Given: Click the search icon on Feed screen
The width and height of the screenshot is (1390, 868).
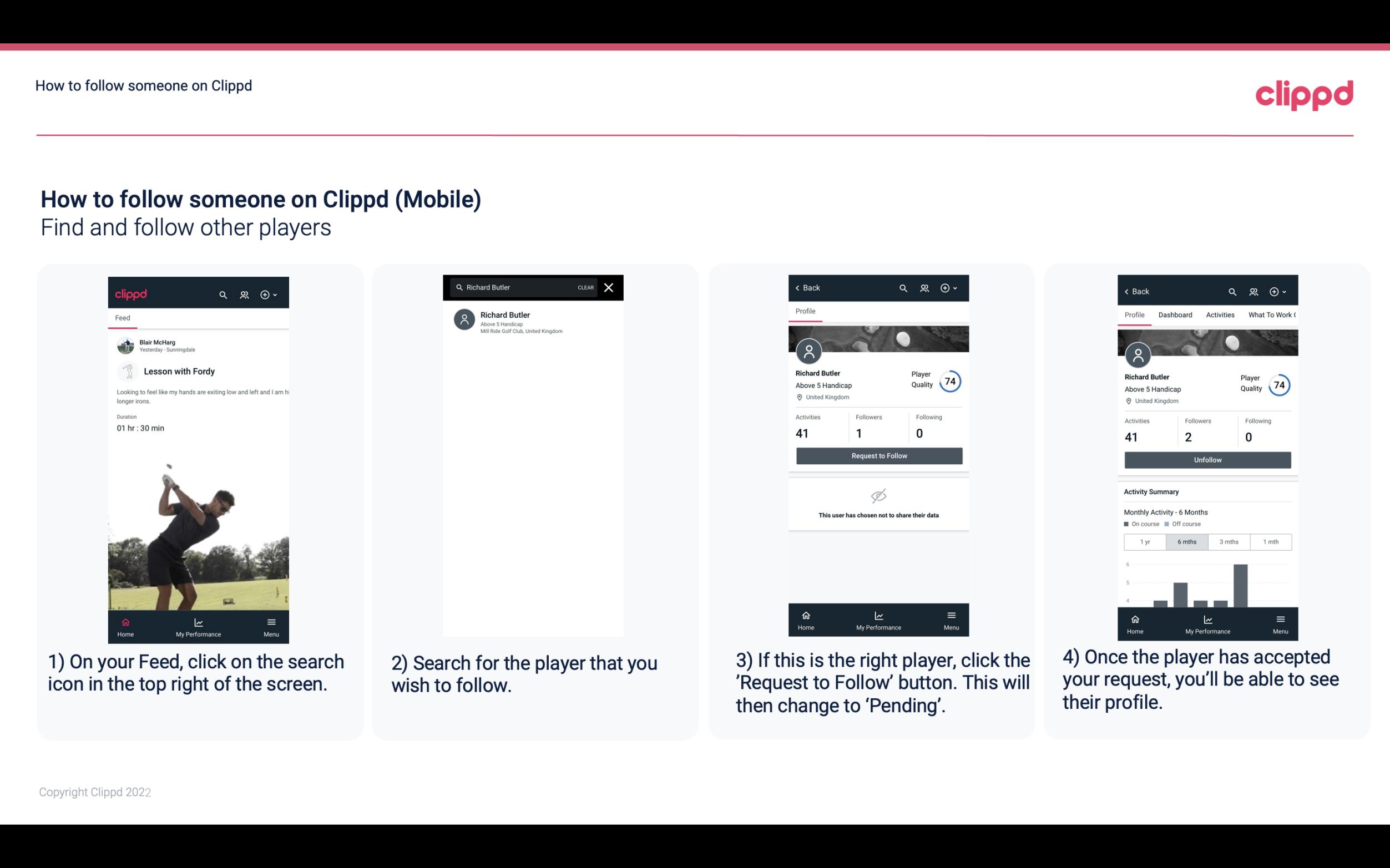Looking at the screenshot, I should coord(222,293).
